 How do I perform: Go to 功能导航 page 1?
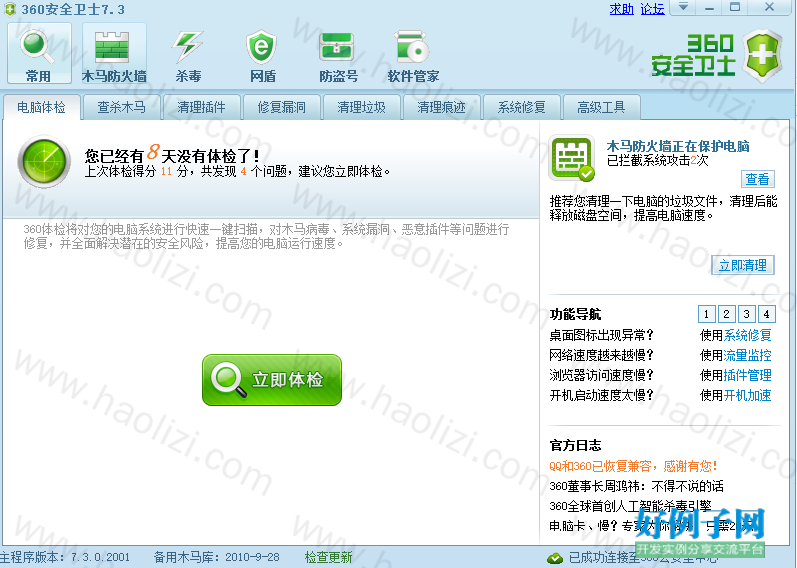click(x=707, y=314)
